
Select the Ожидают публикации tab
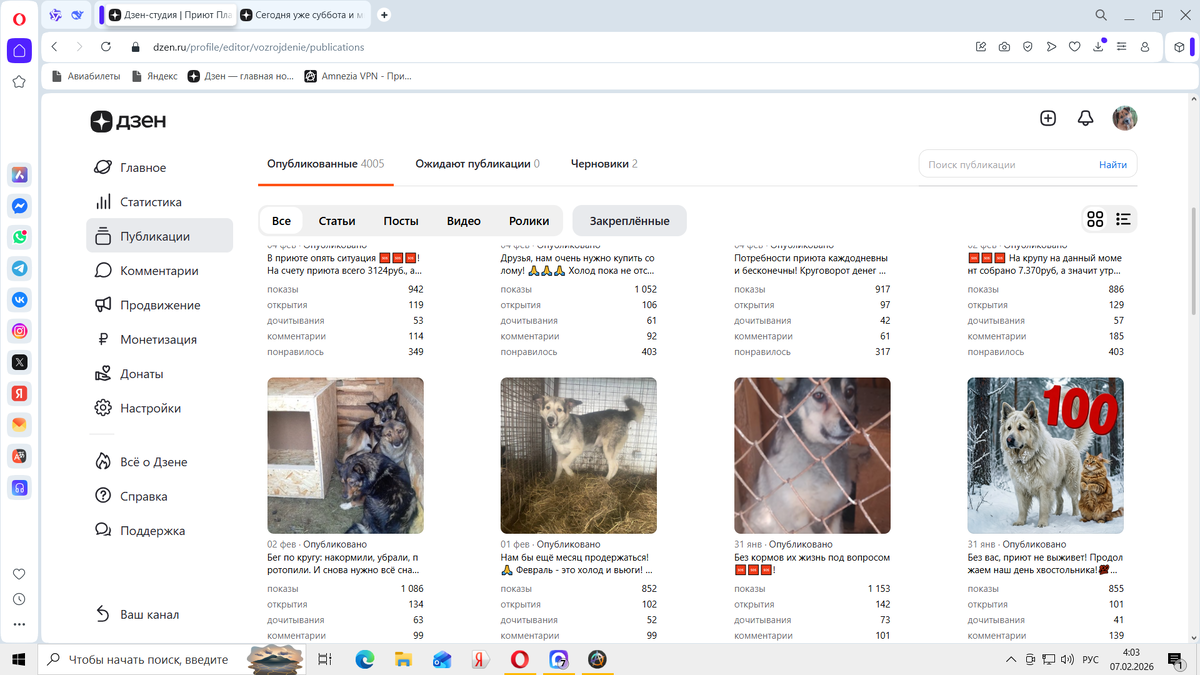point(478,164)
